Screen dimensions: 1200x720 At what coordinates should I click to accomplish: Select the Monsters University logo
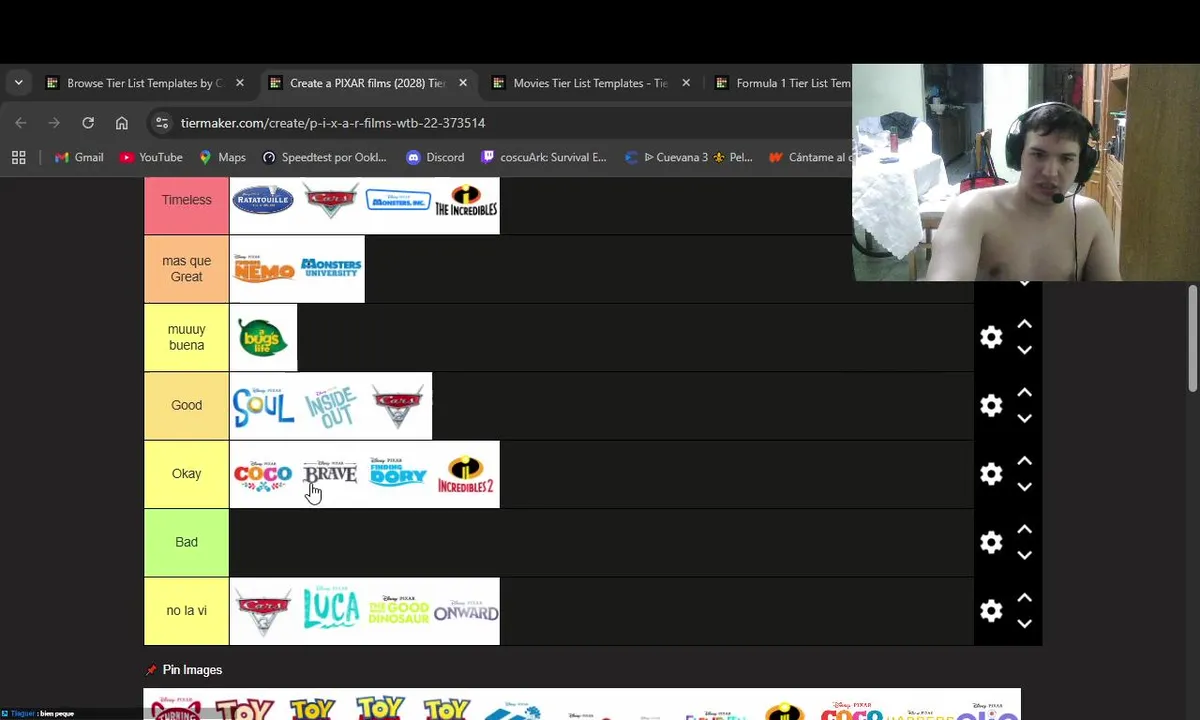(331, 269)
